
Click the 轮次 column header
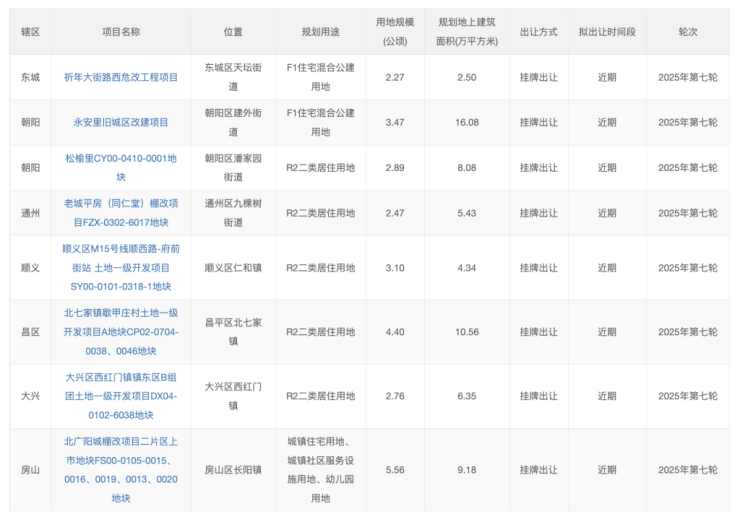click(x=688, y=31)
